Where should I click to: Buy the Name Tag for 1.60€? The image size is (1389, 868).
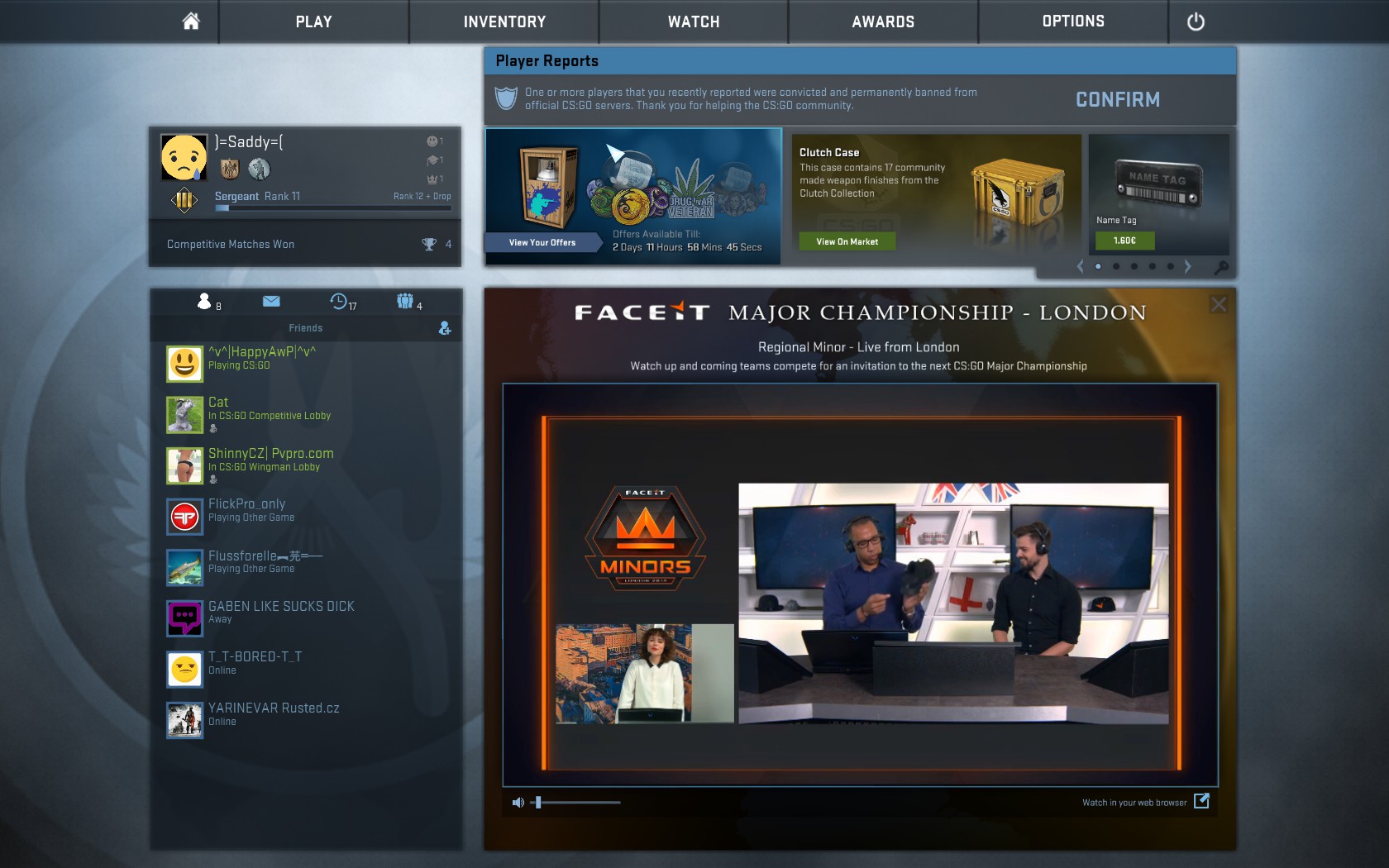click(1124, 241)
